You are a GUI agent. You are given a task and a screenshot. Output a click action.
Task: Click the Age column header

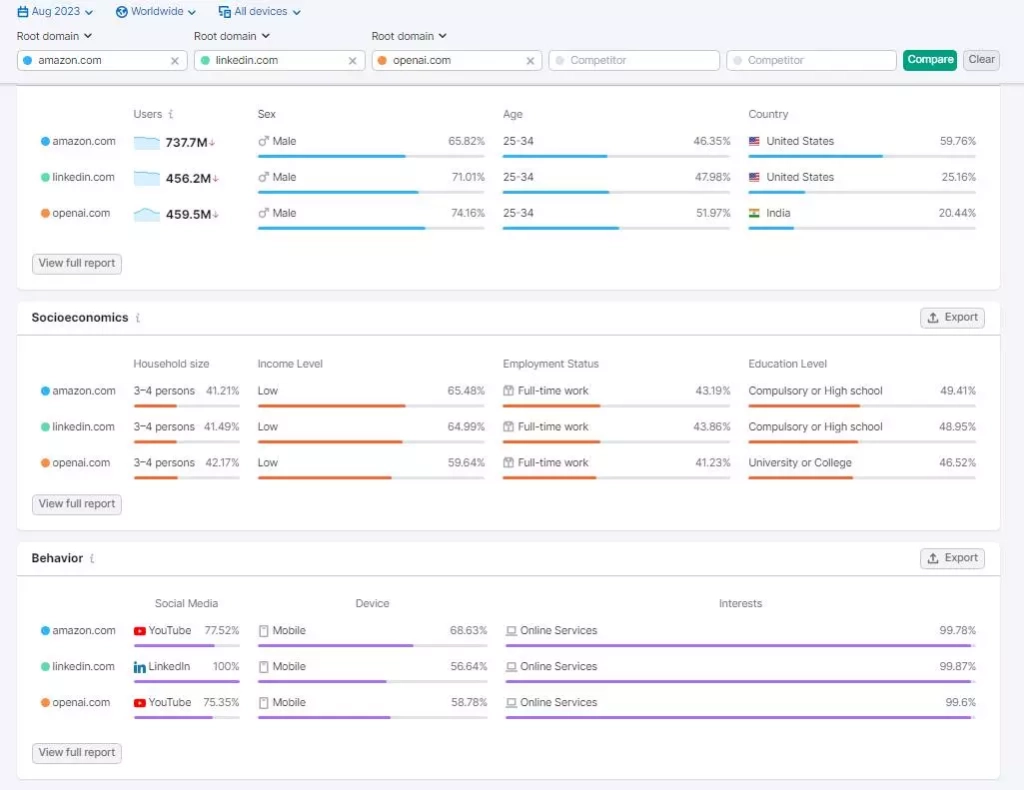tap(513, 114)
